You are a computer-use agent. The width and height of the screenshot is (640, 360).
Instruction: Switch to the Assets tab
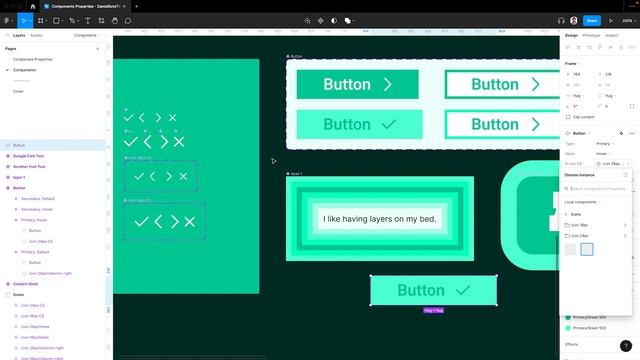pos(36,36)
